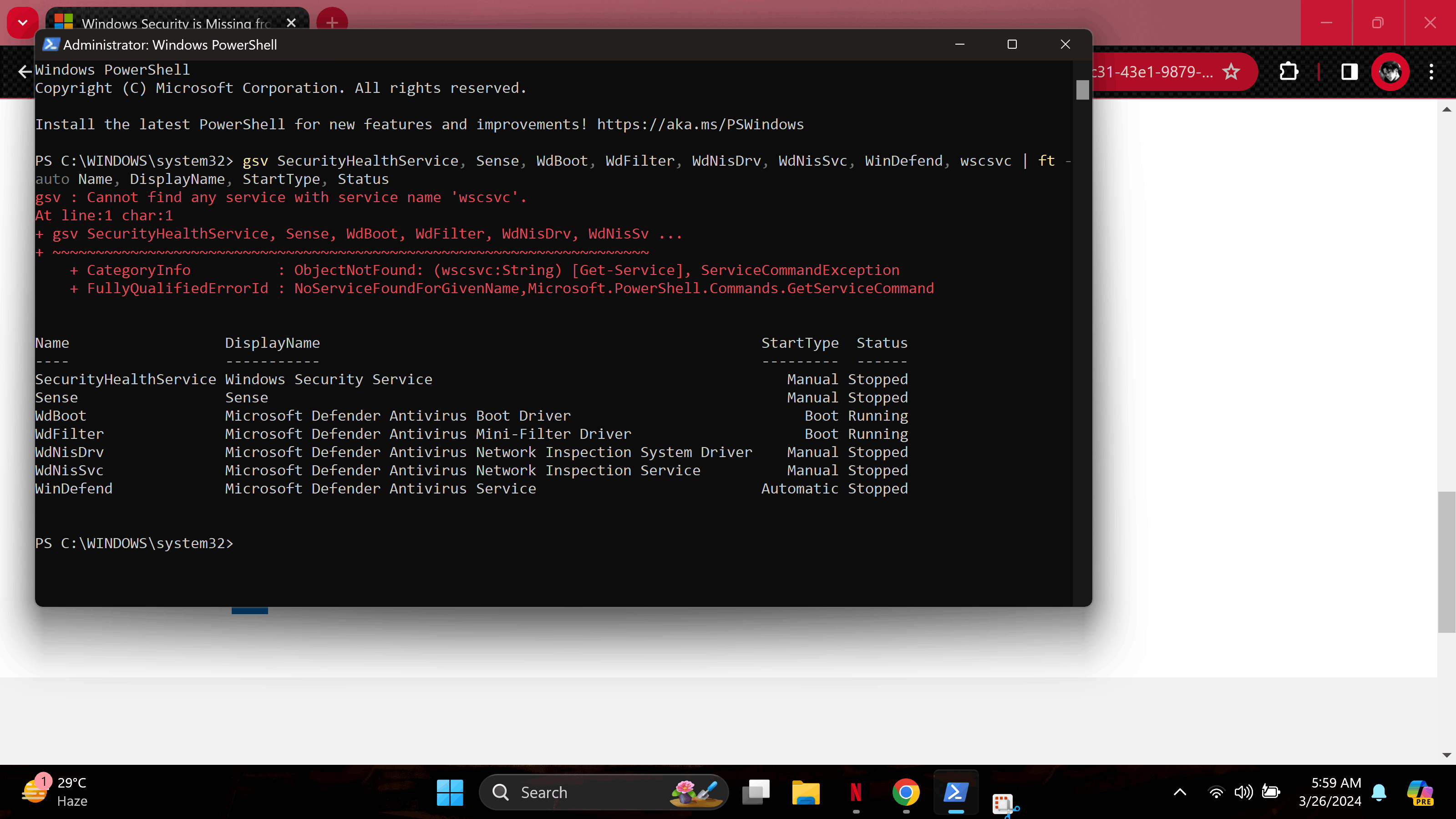Bookmark this page with the star icon

[x=1231, y=72]
